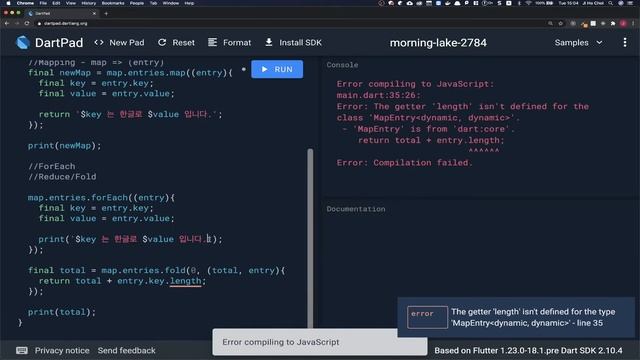Image resolution: width=640 pixels, height=360 pixels.
Task: Click the editor vertical scrollbar
Action: (310, 239)
